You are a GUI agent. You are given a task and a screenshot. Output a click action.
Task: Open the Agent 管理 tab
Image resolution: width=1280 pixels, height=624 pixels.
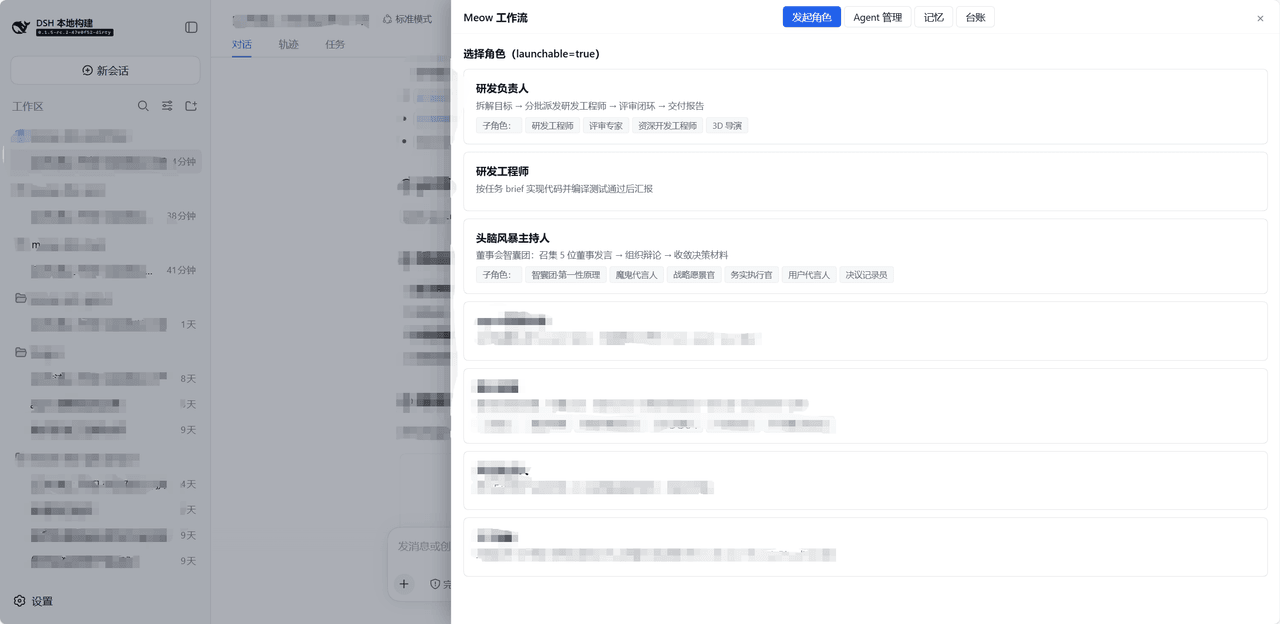pyautogui.click(x=877, y=17)
